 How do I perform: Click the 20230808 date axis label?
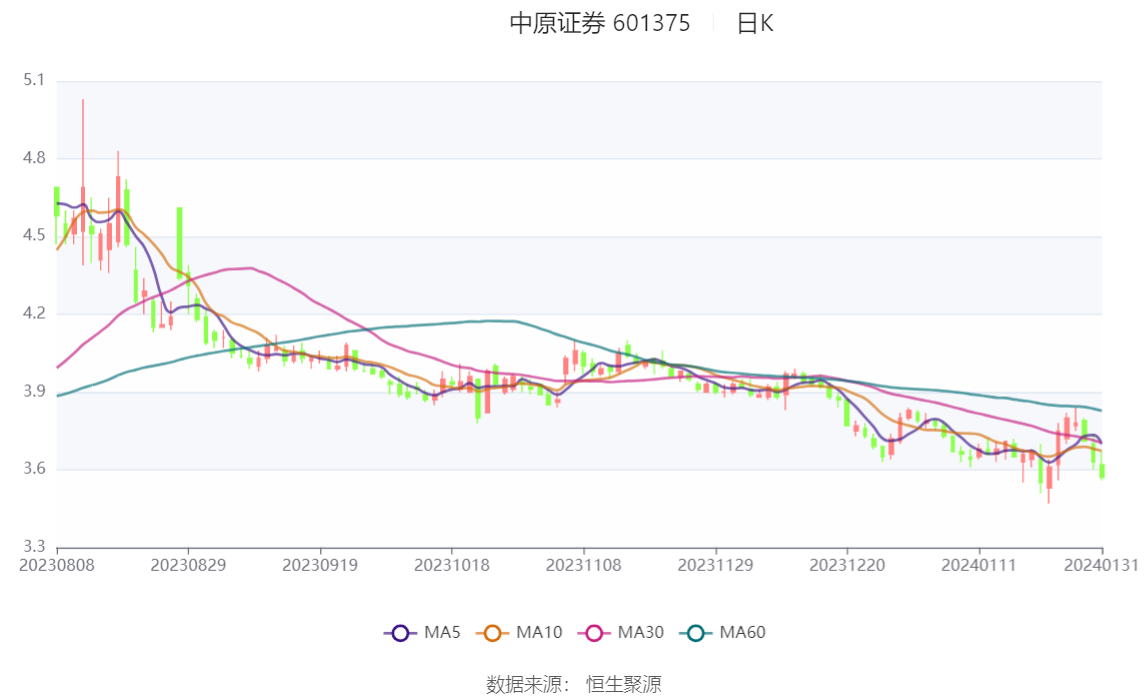pyautogui.click(x=57, y=566)
